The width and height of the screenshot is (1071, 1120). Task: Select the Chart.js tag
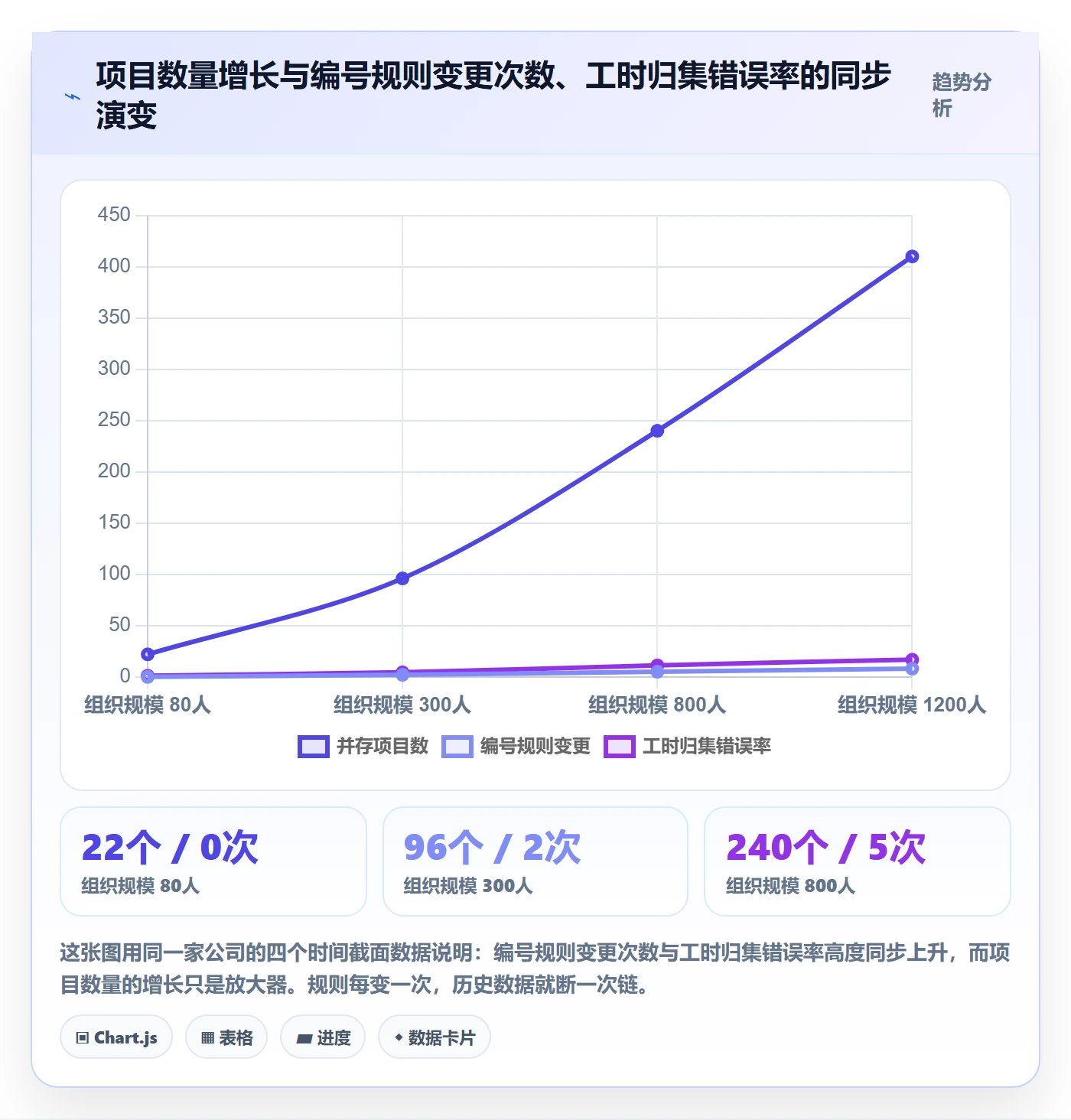point(116,1037)
